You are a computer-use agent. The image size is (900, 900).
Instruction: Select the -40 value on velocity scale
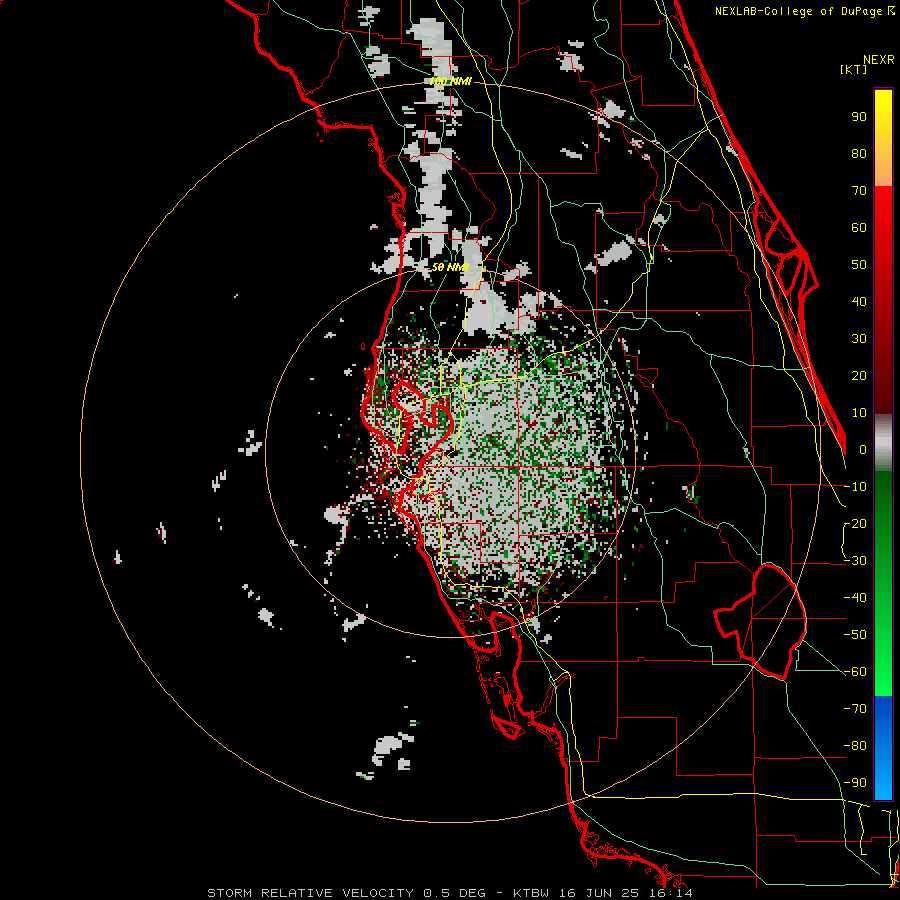point(855,598)
